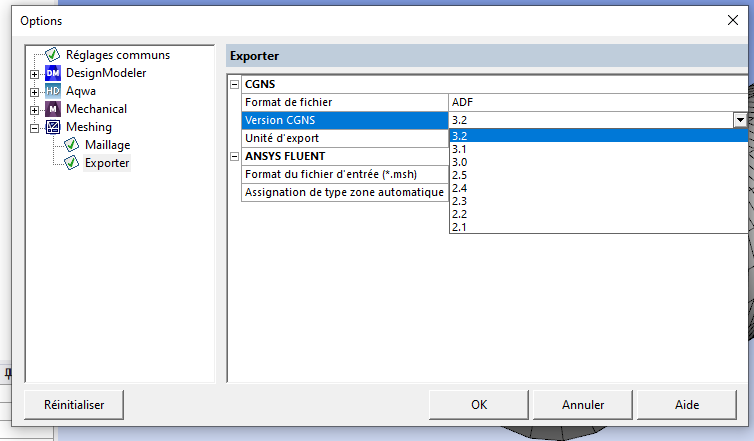Click the Annuler button
This screenshot has height=441, width=754.
click(x=583, y=405)
